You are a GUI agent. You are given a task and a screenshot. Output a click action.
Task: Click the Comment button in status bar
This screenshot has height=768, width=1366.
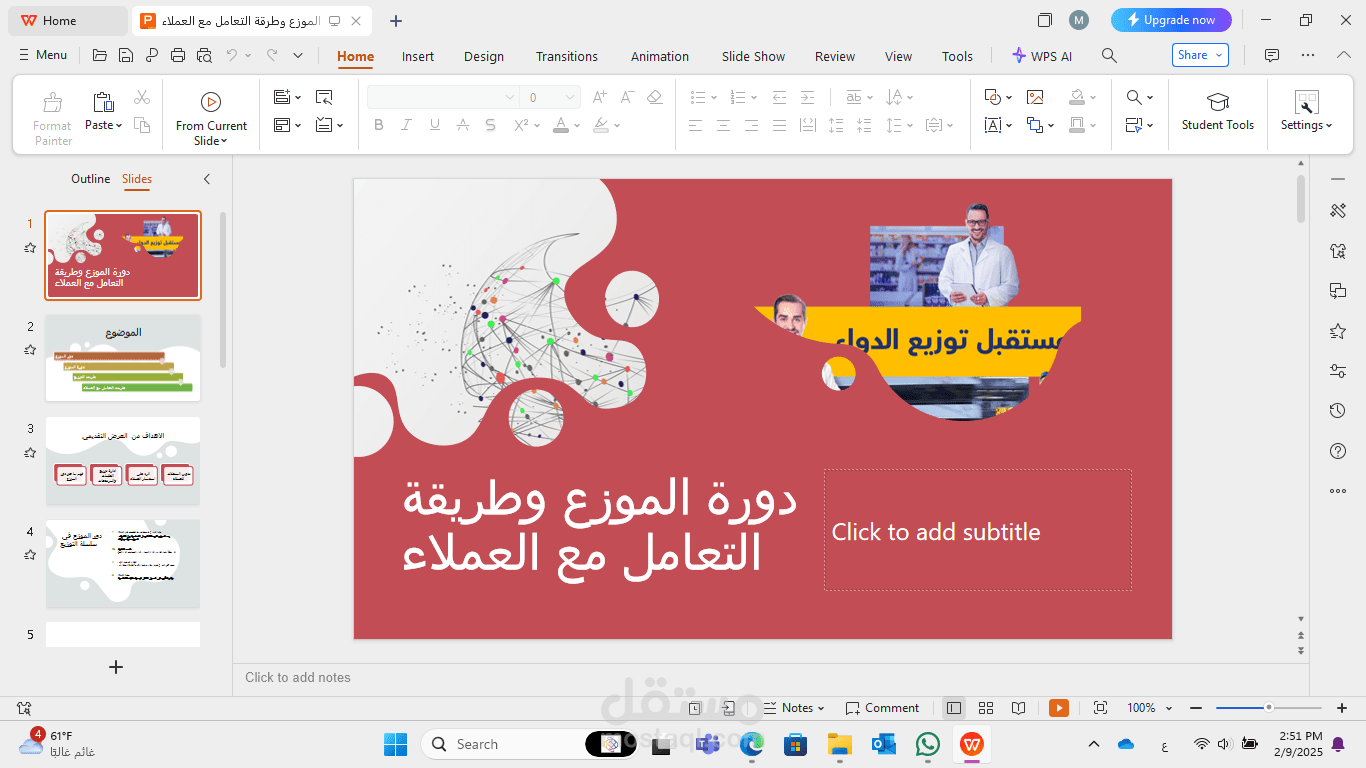(882, 708)
